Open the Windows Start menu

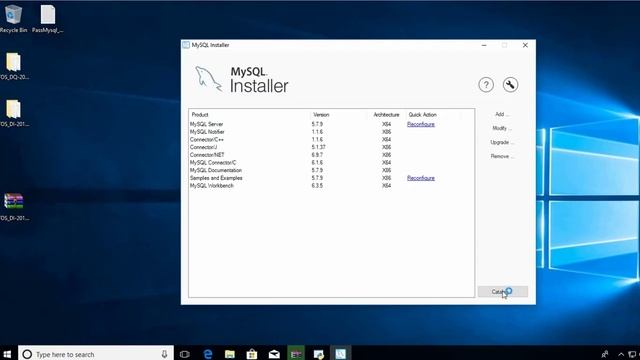click(7, 354)
